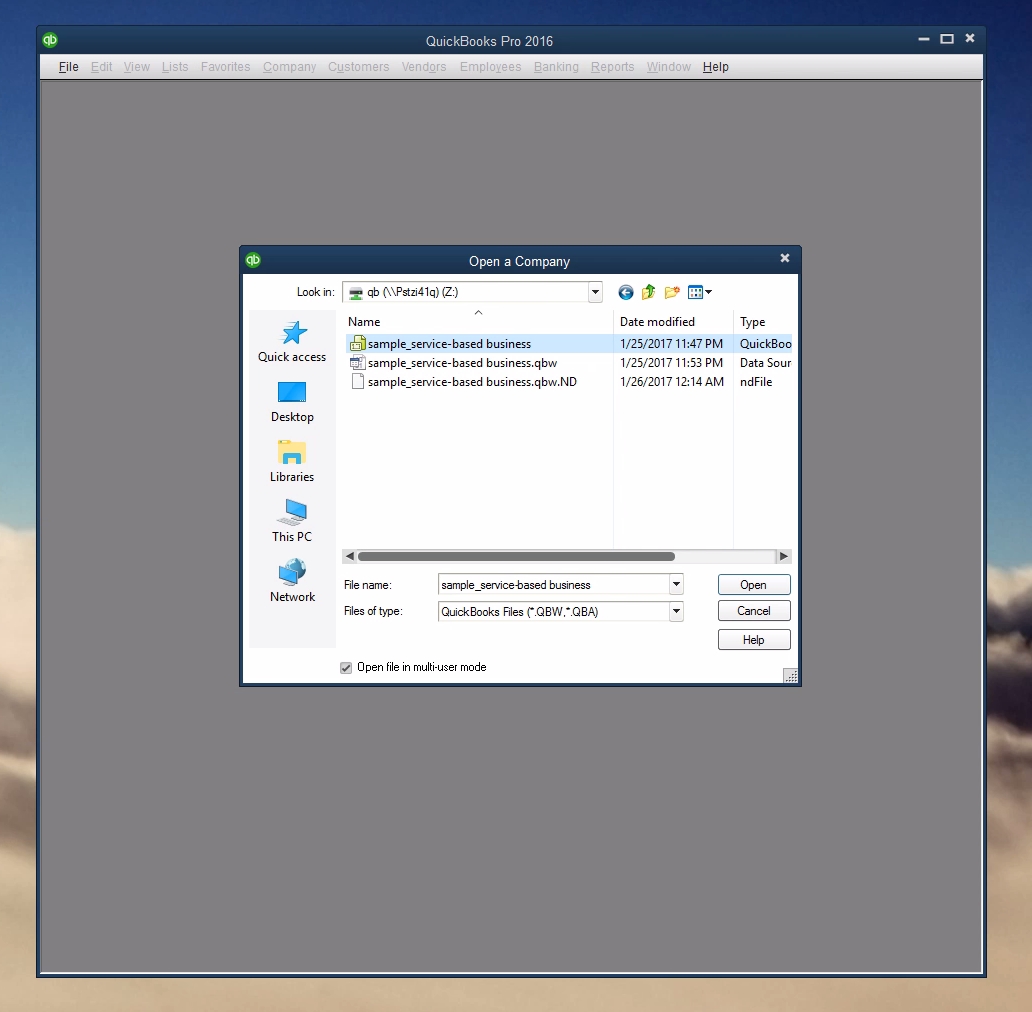1032x1012 pixels.
Task: Click the horizontal scrollbar thumb in file list
Action: pos(516,557)
